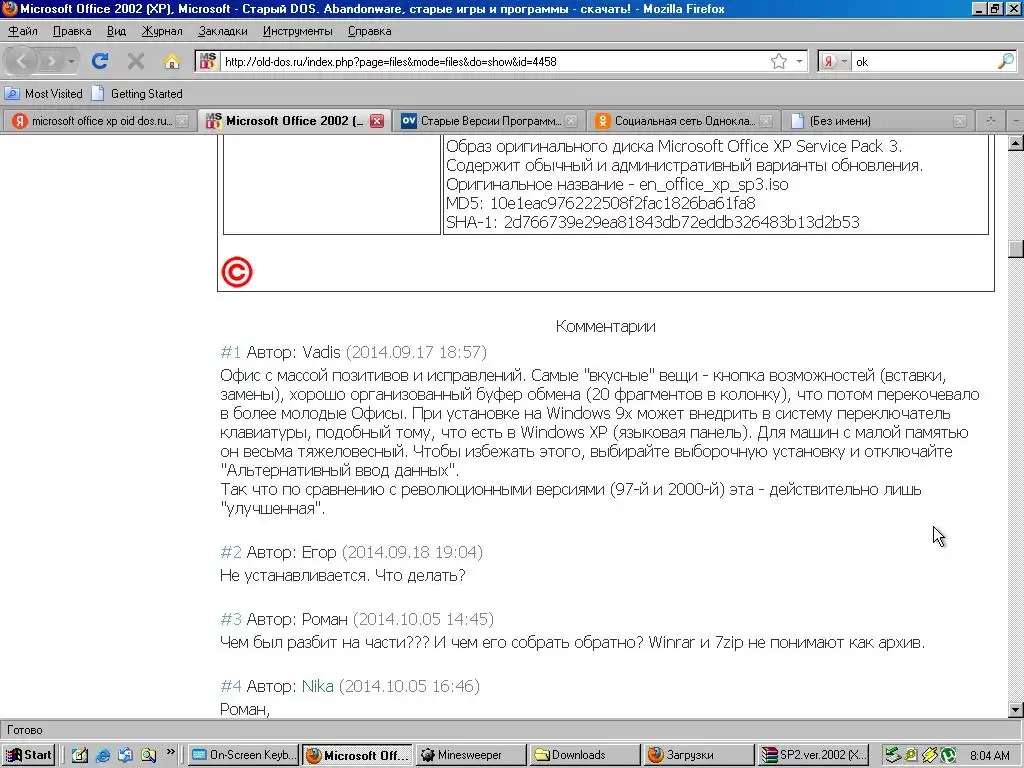Click the yellow lightning bolt tray icon
1024x768 pixels.
[930, 756]
